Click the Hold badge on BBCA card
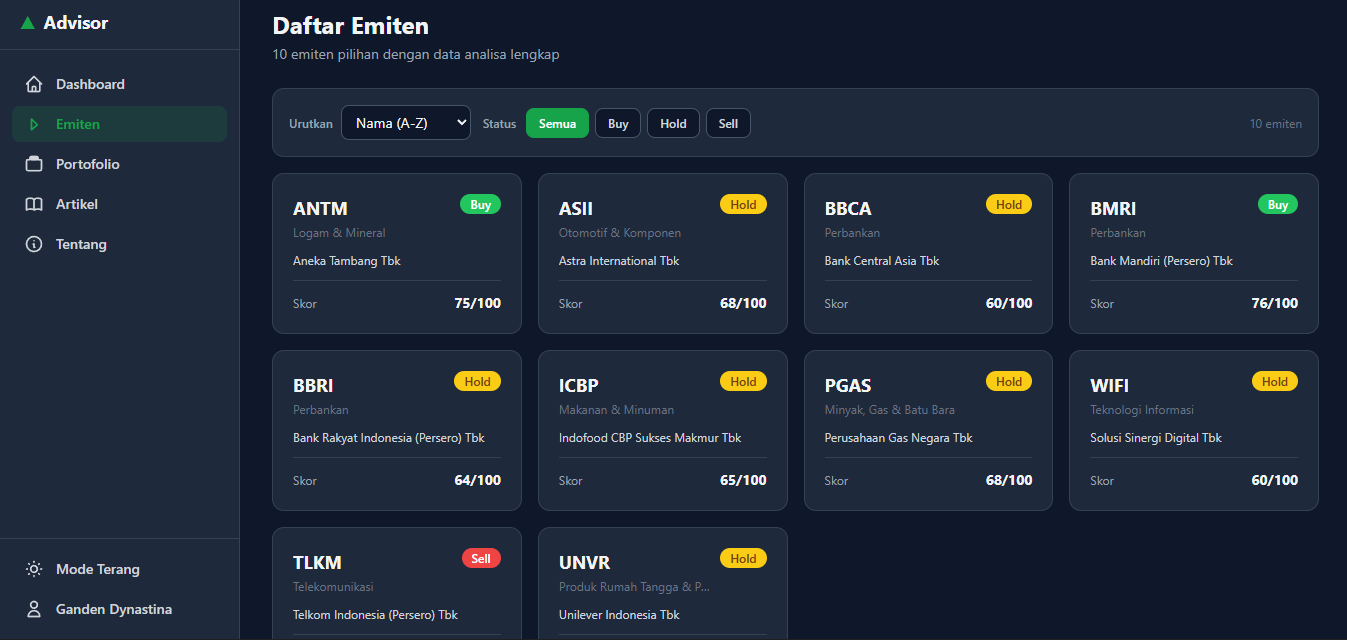This screenshot has width=1347, height=640. (1009, 204)
